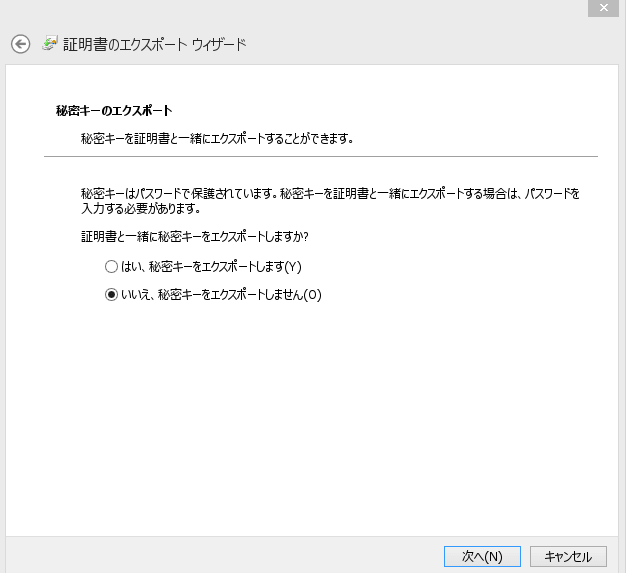Click the キャンセル button
The width and height of the screenshot is (626, 573).
[x=568, y=556]
